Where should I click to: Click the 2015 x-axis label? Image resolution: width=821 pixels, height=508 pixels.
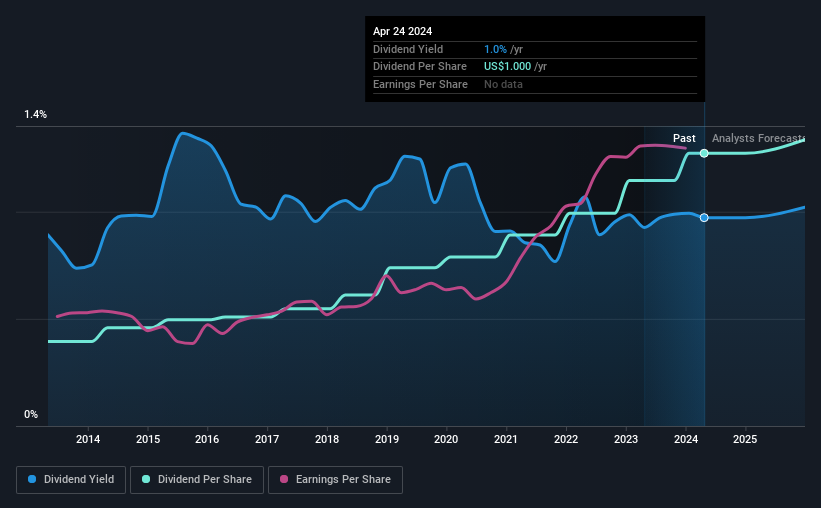pyautogui.click(x=148, y=439)
